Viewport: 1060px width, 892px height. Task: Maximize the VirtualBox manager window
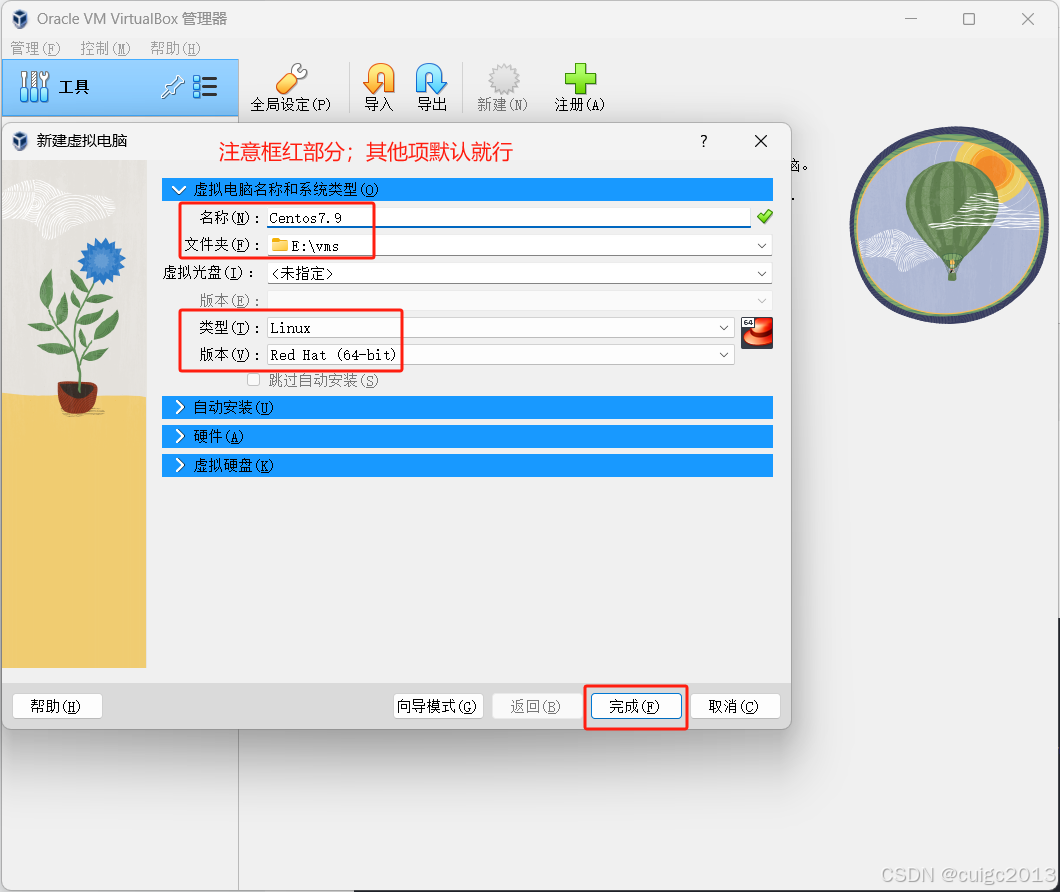(x=969, y=19)
